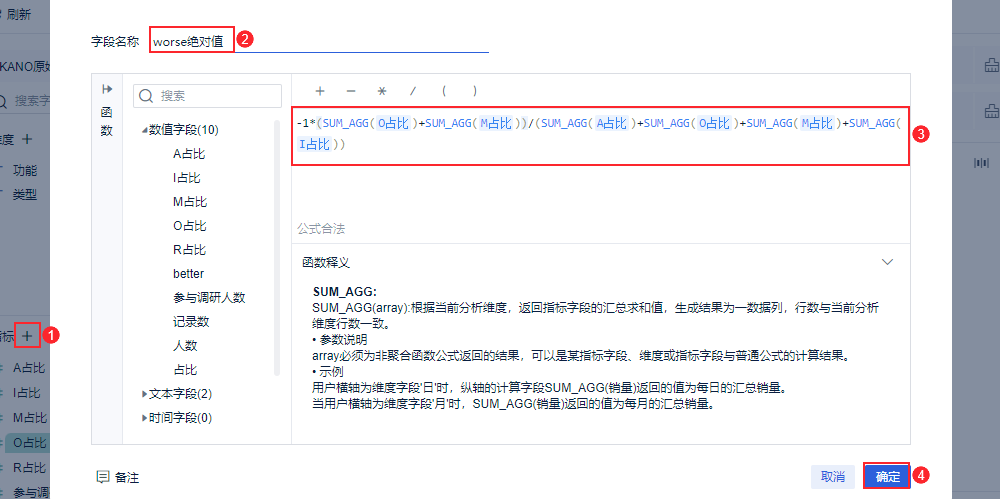Select highlighted O占比 indicator in background panel
1000x499 pixels.
click(29, 443)
